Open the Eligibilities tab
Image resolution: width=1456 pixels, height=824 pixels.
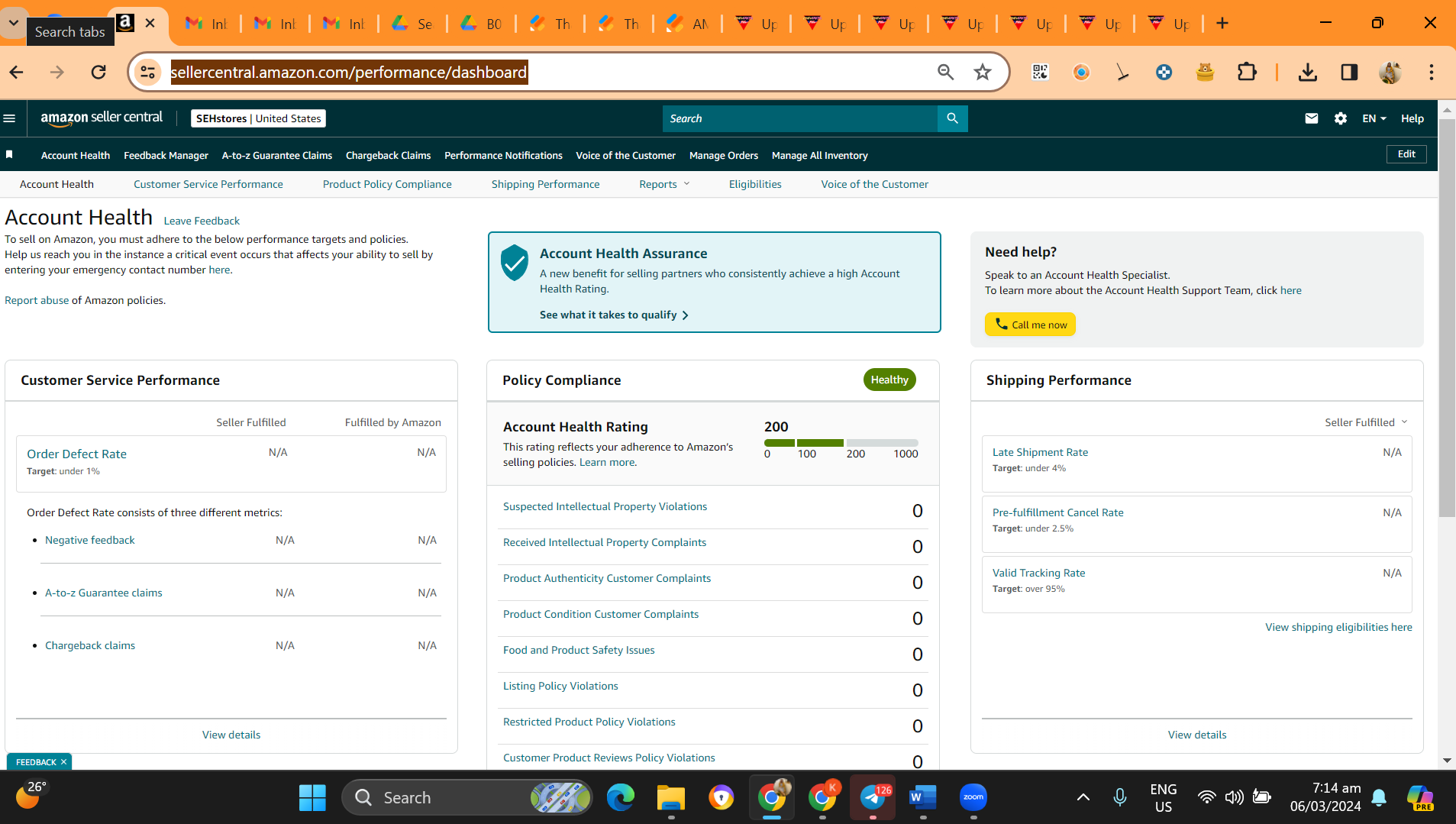pyautogui.click(x=755, y=184)
